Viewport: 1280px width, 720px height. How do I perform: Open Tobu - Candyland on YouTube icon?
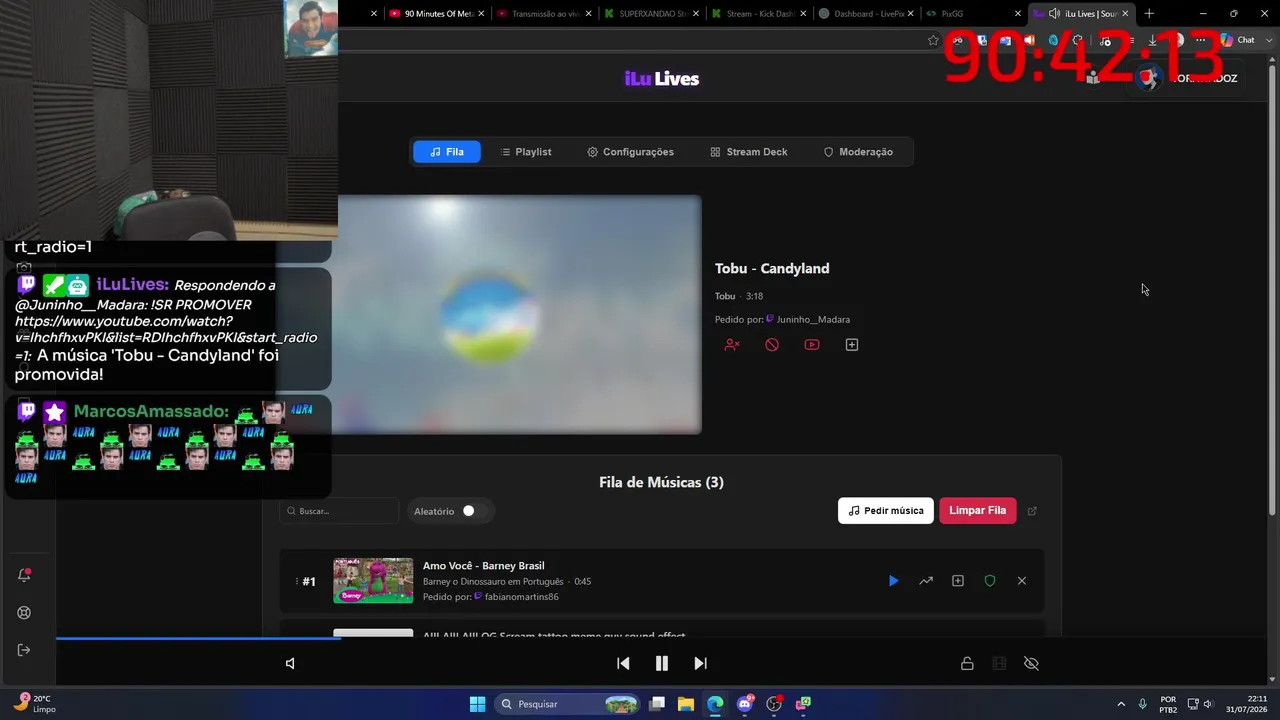[812, 345]
